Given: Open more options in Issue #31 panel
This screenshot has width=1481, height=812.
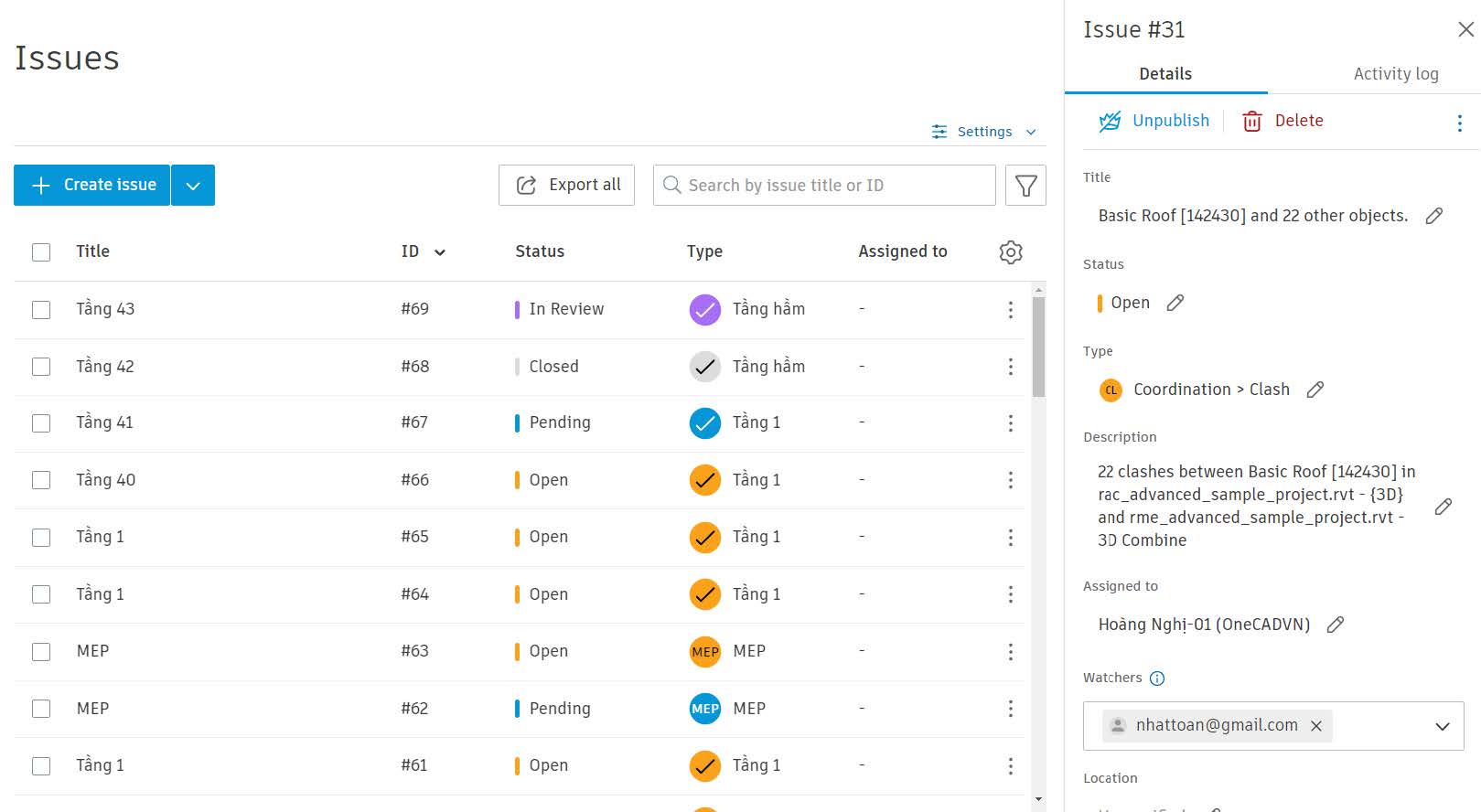Looking at the screenshot, I should [1460, 123].
